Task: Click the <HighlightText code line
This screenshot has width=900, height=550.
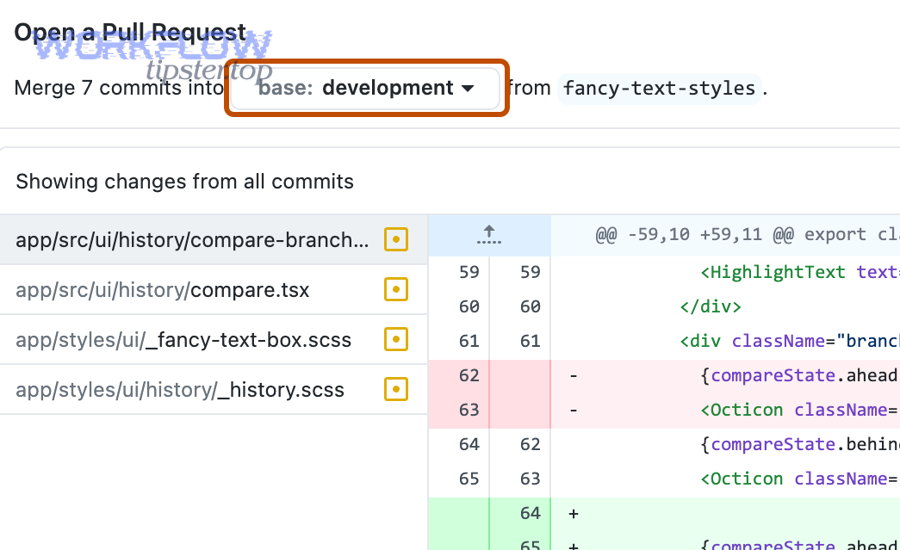Action: (726, 272)
